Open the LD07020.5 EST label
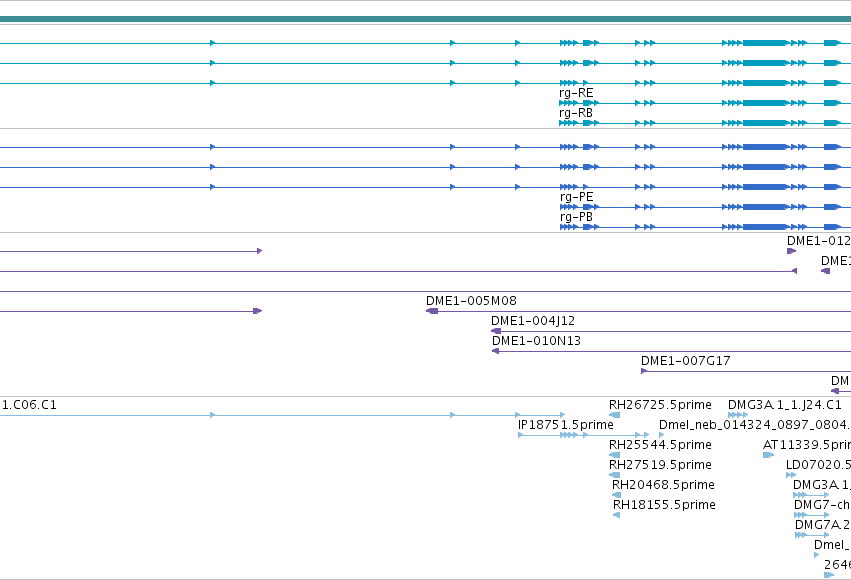This screenshot has height=580, width=851. (x=818, y=465)
